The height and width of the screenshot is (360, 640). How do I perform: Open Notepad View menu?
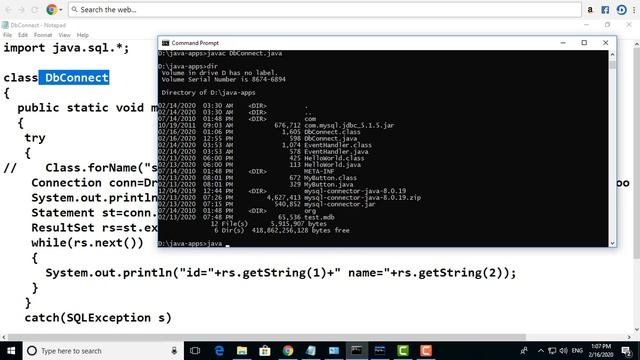click(64, 35)
